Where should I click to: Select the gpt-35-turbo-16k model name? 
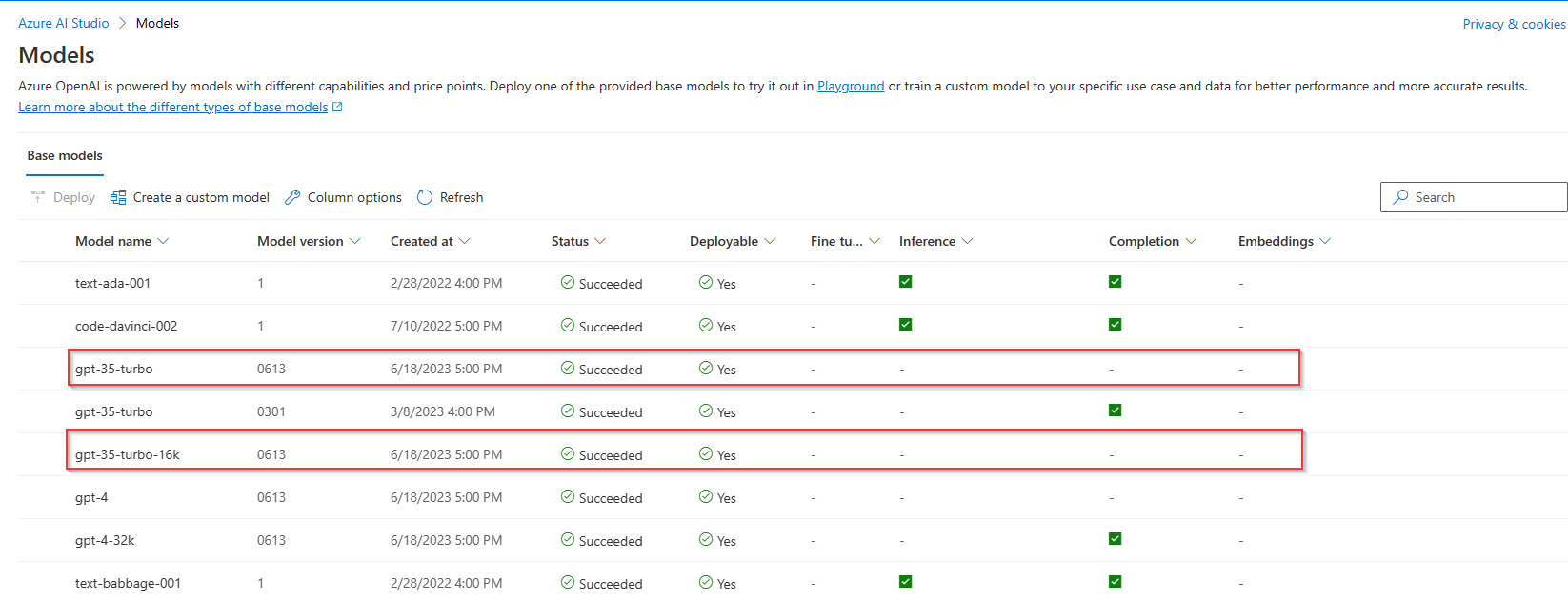[128, 454]
